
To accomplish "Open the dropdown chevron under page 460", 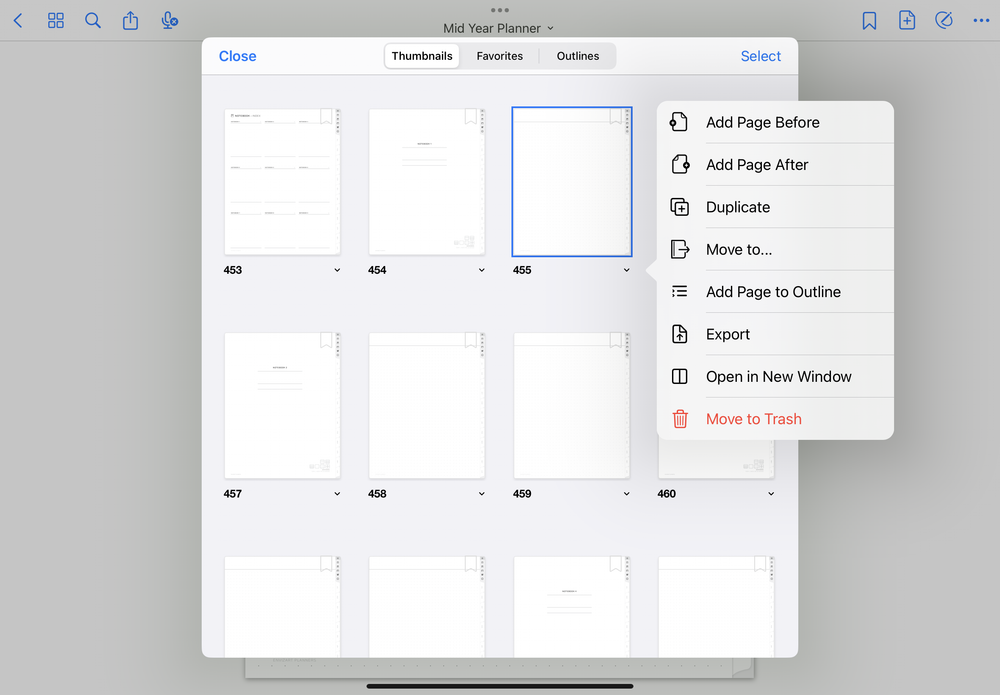I will point(771,493).
